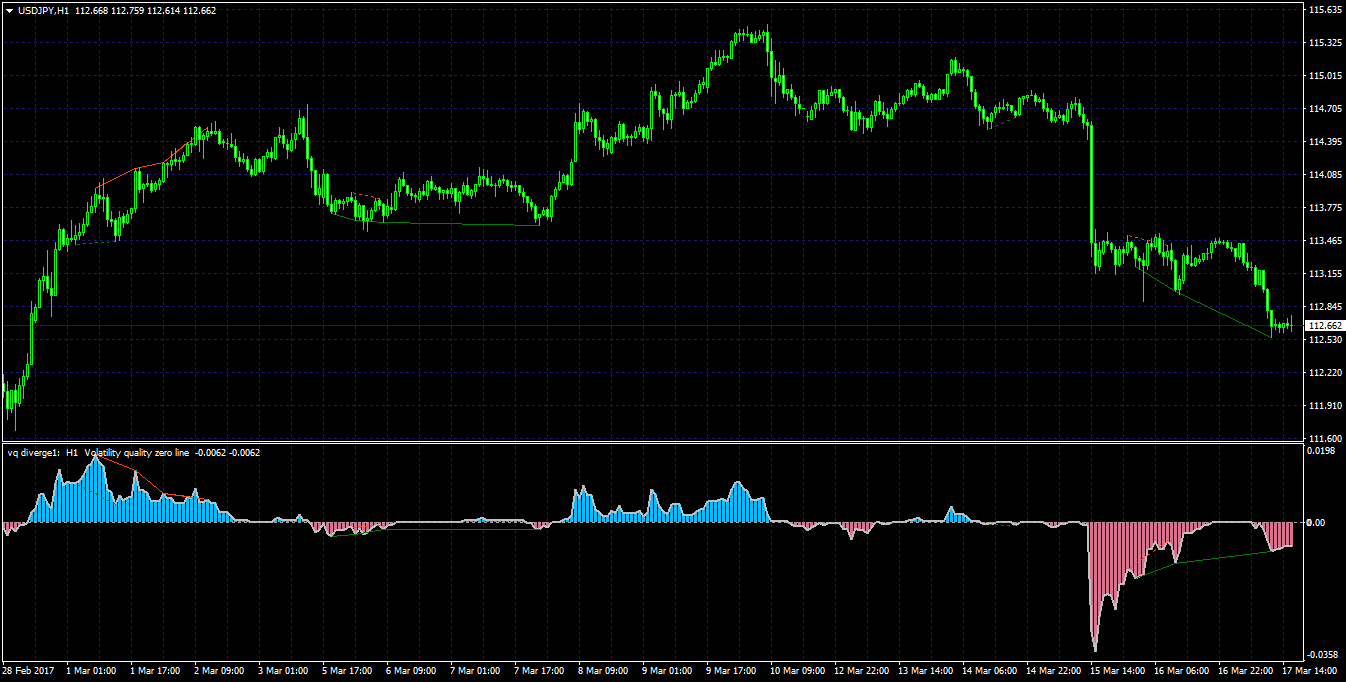Click time axis label 1 Mar 01:00

[x=91, y=670]
